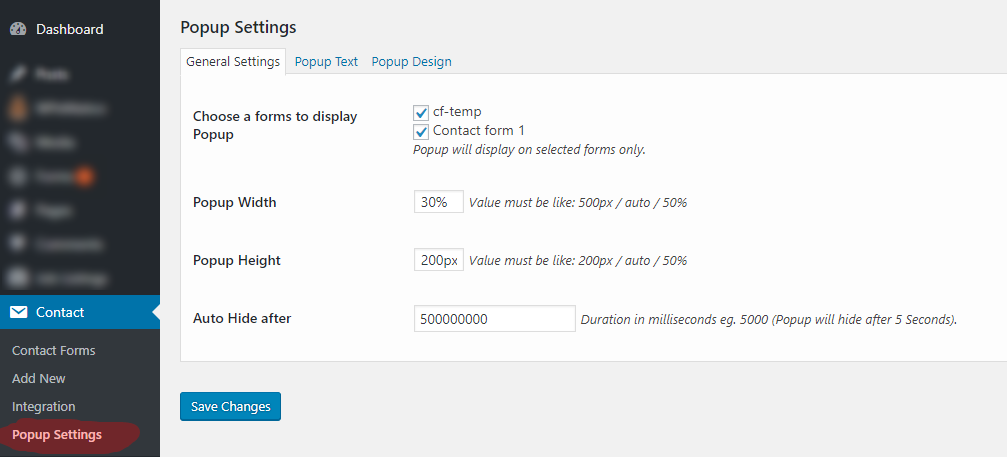The image size is (1007, 457).
Task: Switch to the Popup Text tab
Action: [x=326, y=61]
